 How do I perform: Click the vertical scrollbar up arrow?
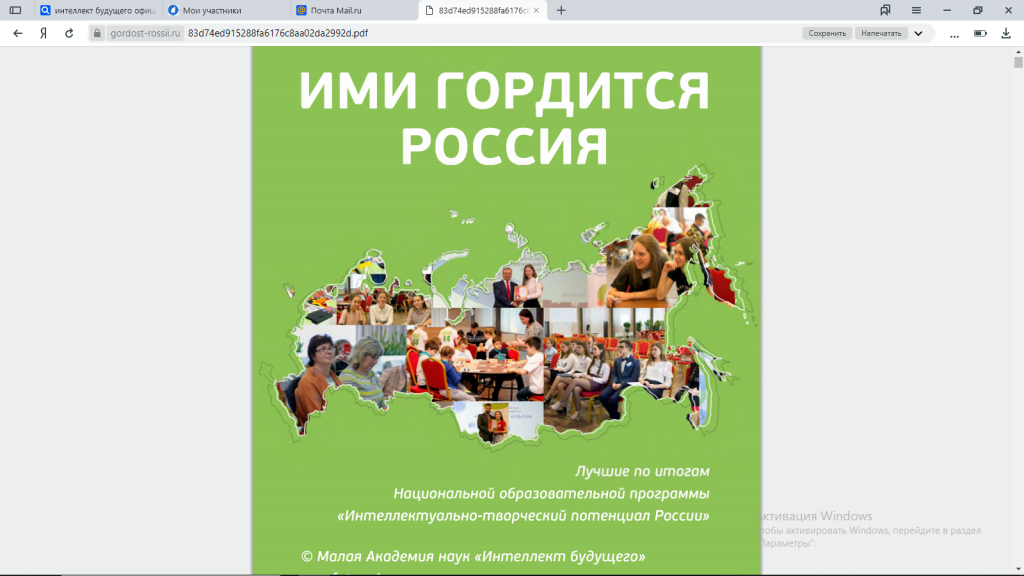pos(1018,50)
